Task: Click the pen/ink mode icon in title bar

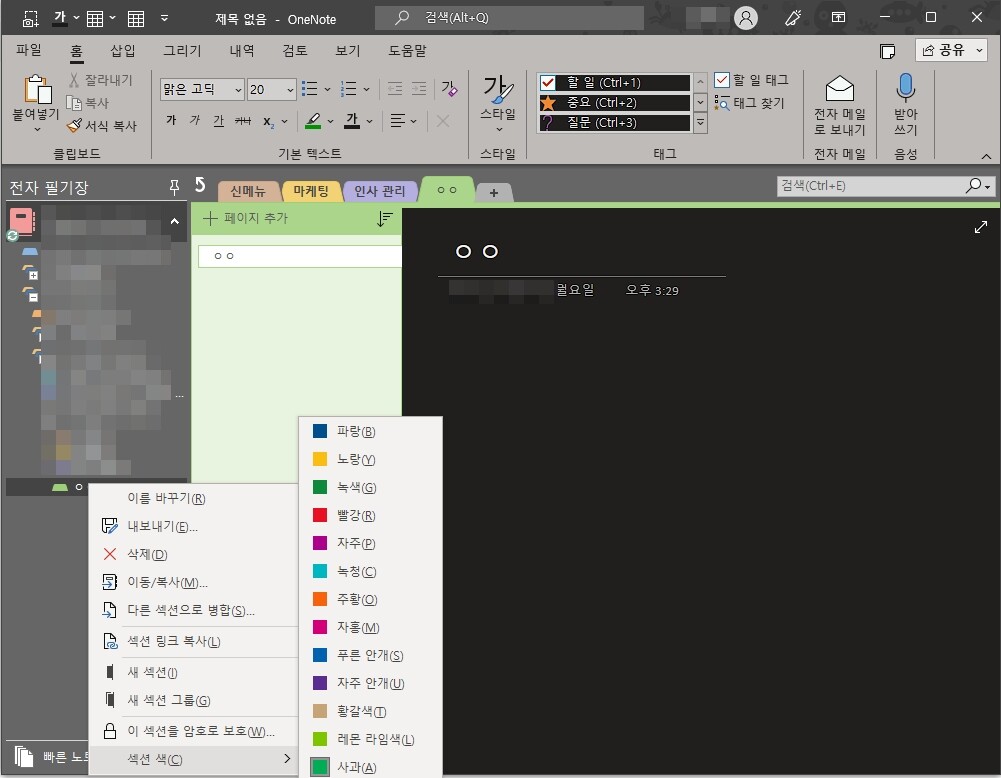Action: coord(793,18)
